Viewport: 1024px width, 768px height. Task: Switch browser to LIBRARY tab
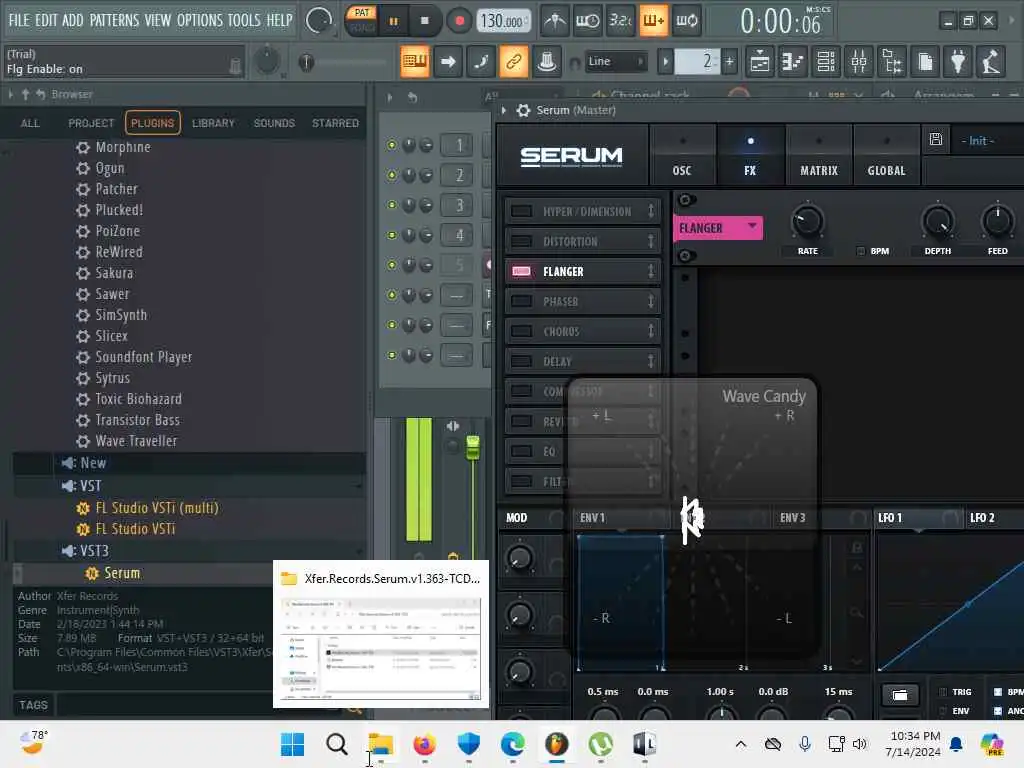click(213, 123)
